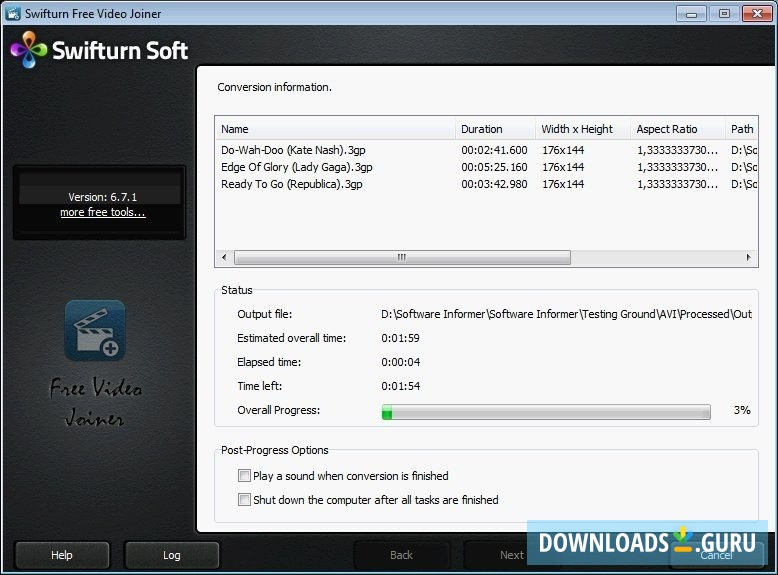Click the time left value 0:01:54

pos(400,386)
